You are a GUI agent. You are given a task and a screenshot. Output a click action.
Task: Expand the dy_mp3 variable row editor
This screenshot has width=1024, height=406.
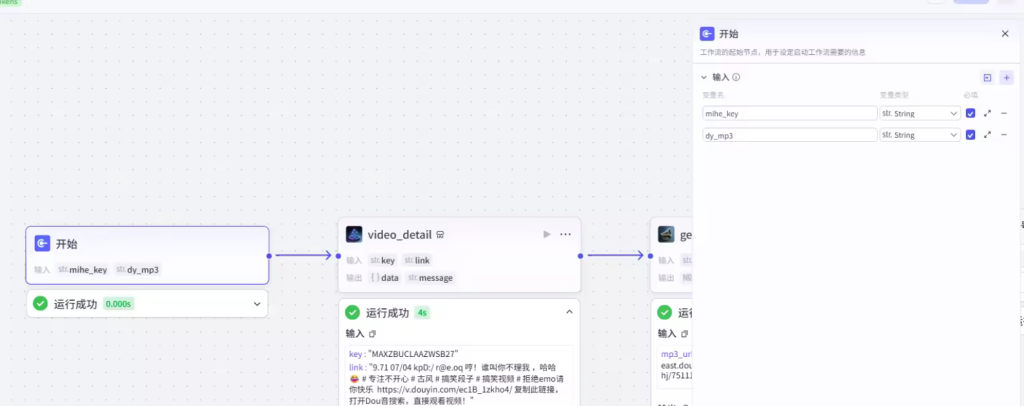[988, 135]
